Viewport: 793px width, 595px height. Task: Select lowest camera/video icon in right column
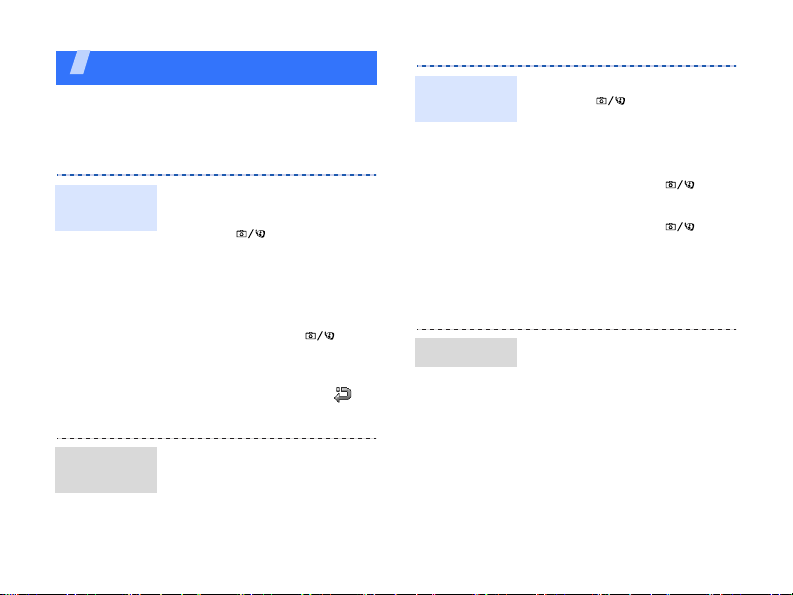pos(680,227)
